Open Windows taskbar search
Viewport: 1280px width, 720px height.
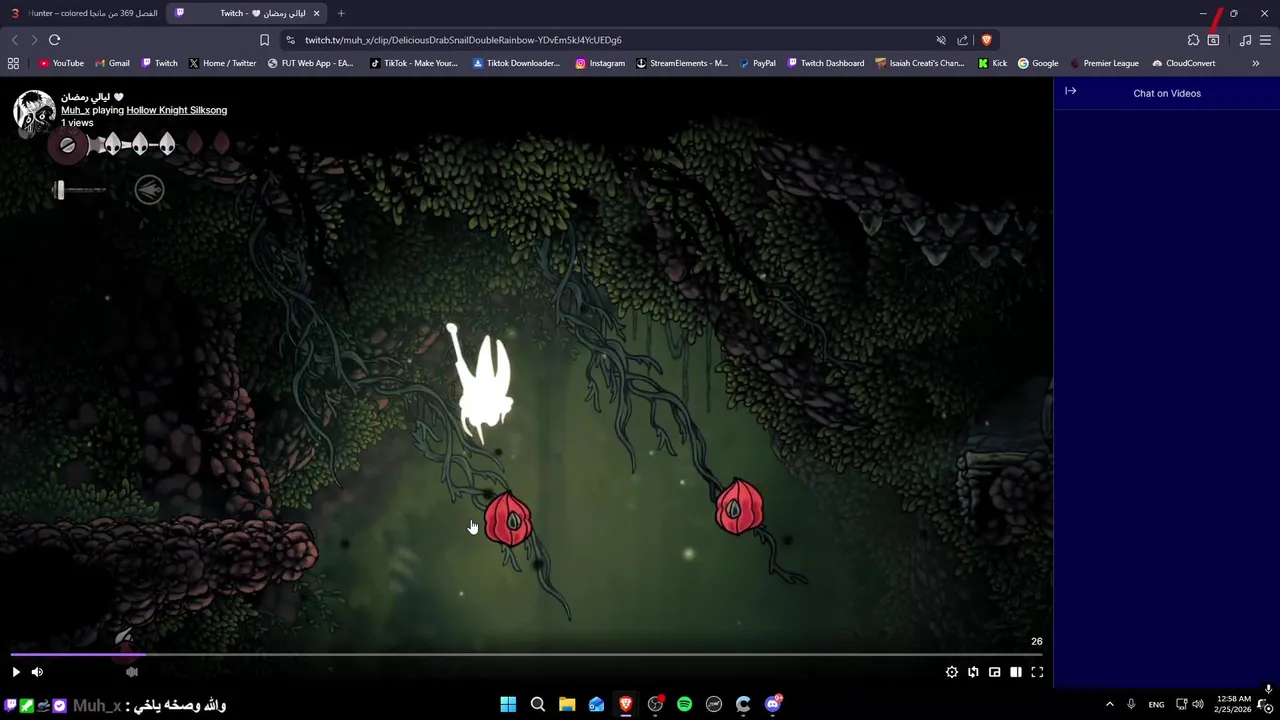[537, 704]
